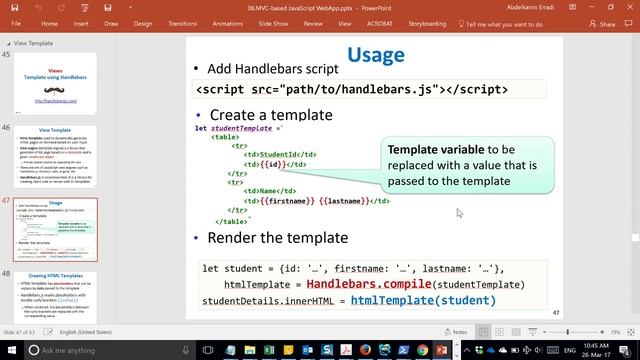This screenshot has height=360, width=640.
Task: Open PowerShell from taskbar
Action: (x=403, y=350)
